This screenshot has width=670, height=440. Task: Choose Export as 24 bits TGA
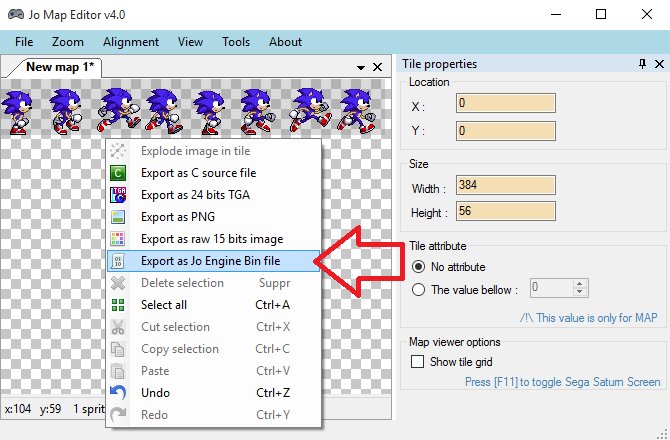coord(213,195)
